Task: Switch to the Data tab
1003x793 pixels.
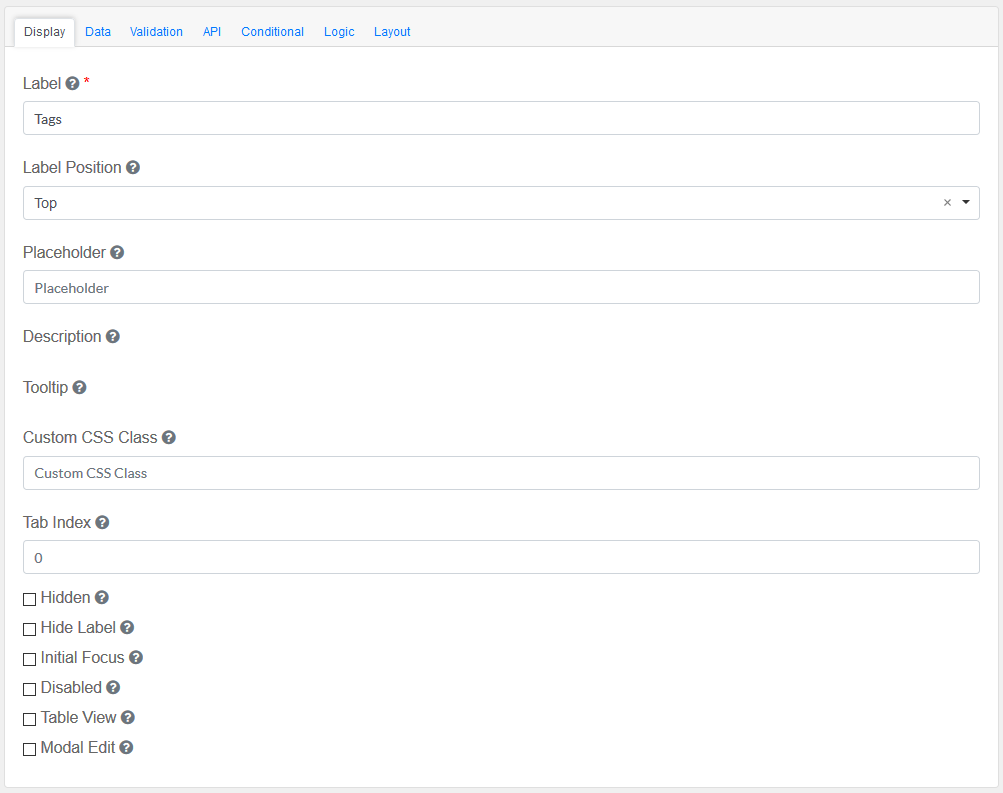Action: [98, 32]
